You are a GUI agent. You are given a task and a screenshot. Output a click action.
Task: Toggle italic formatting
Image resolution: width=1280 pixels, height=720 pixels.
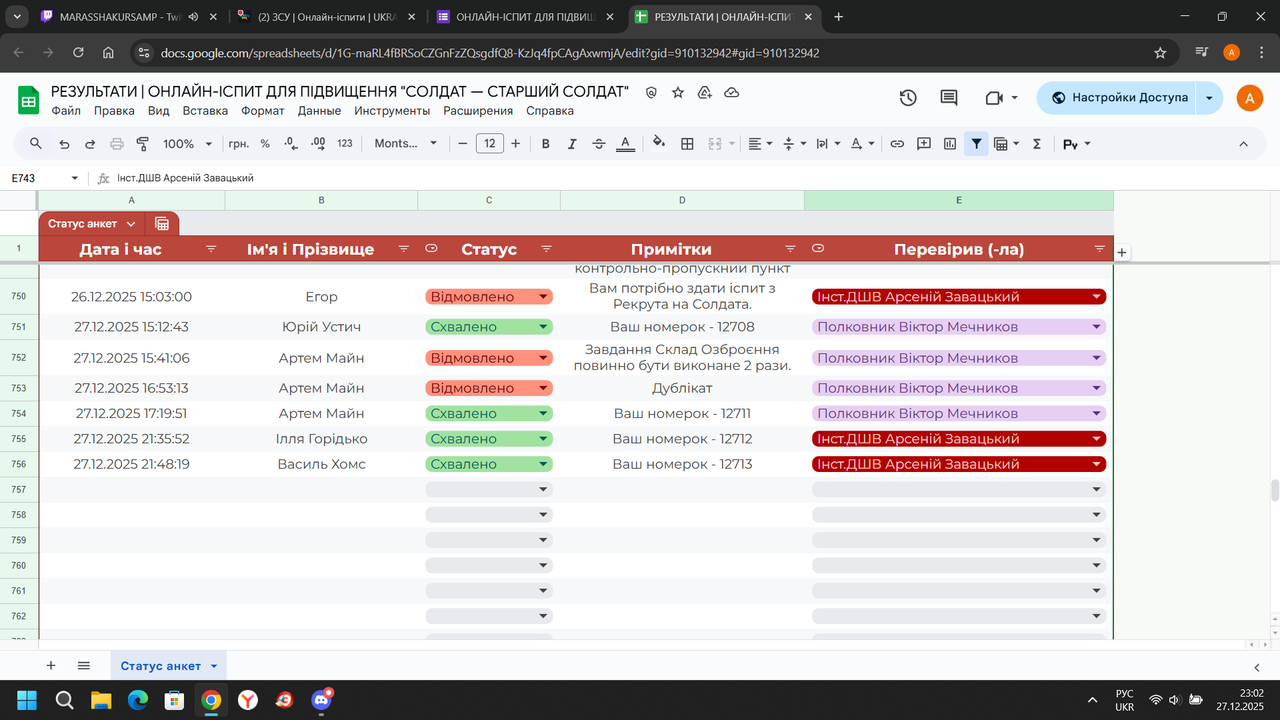572,144
